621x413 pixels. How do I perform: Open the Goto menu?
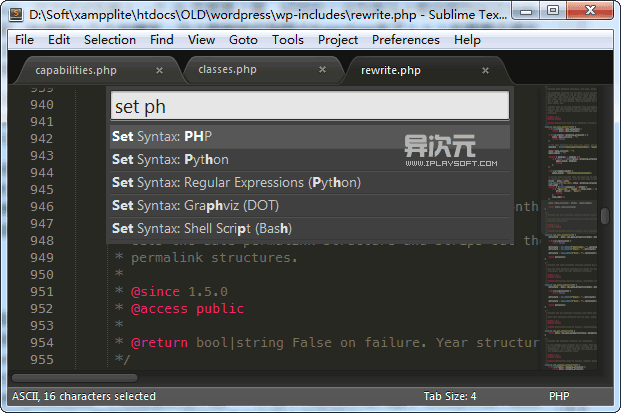243,40
